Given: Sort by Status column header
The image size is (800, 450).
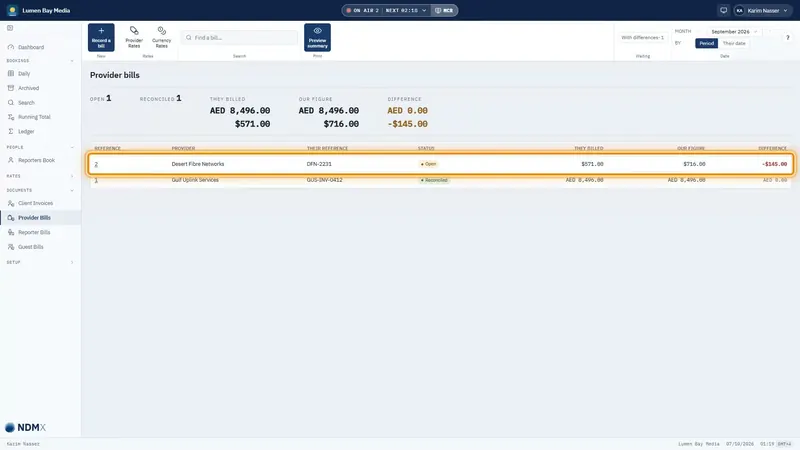Looking at the screenshot, I should [426, 148].
